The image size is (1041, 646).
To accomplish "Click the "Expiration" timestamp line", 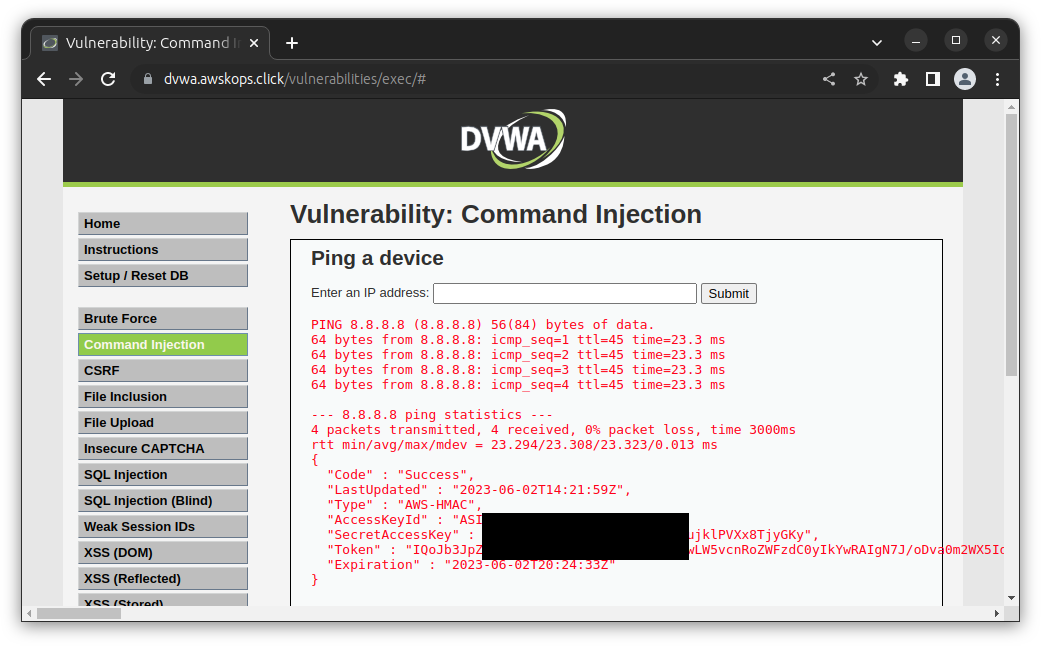I will point(471,565).
